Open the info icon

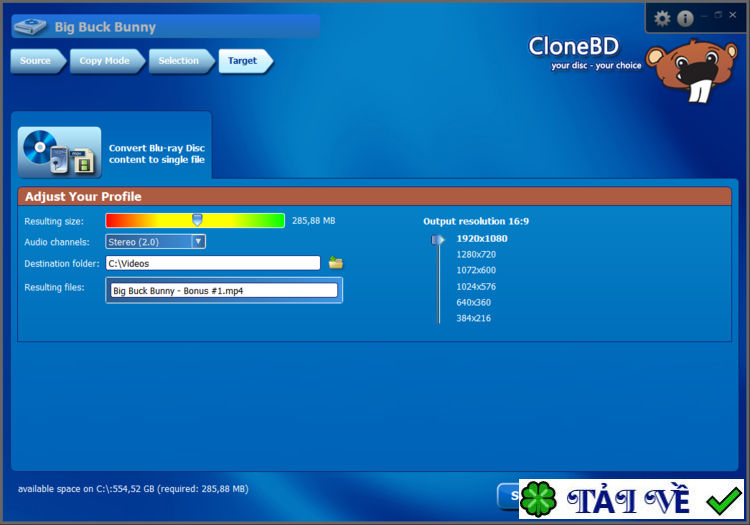pos(685,19)
